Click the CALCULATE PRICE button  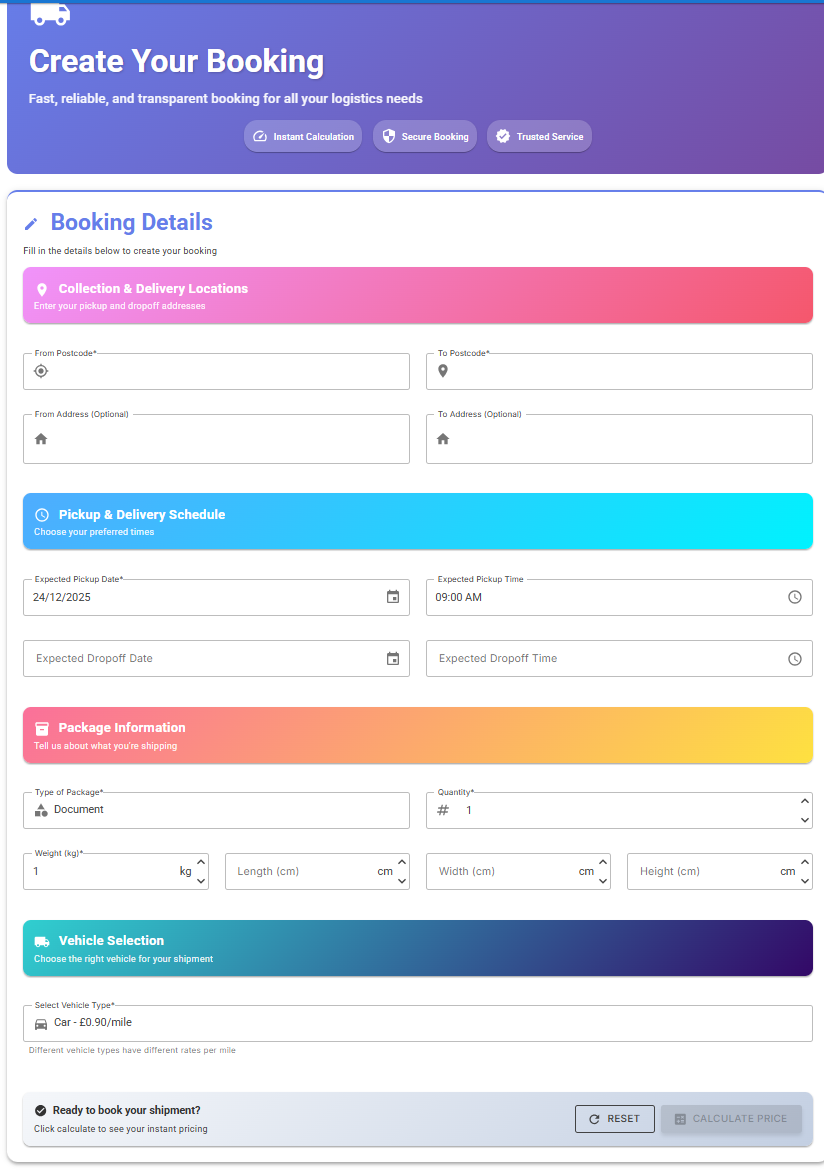pos(731,1119)
